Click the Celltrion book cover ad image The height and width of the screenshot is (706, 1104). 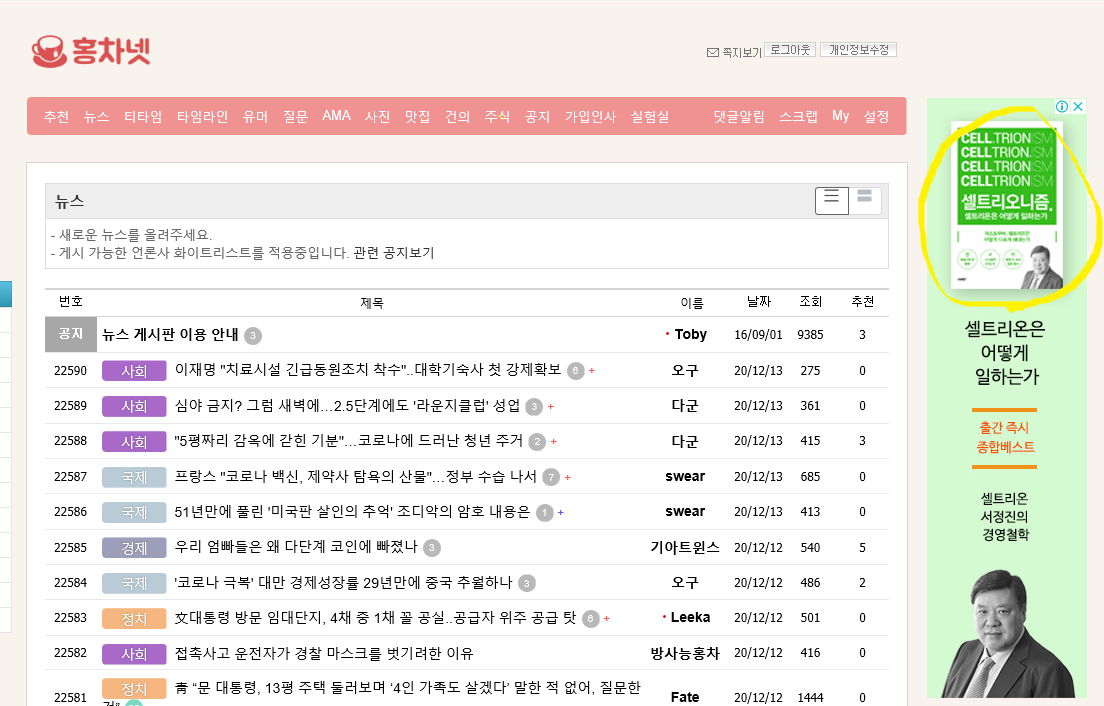[x=1009, y=205]
